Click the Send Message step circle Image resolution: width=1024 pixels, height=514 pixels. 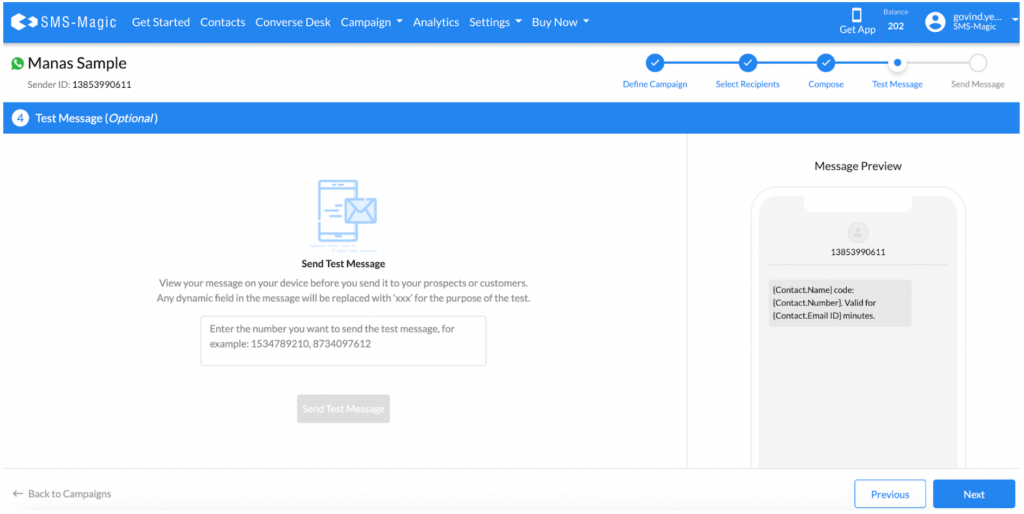point(977,63)
